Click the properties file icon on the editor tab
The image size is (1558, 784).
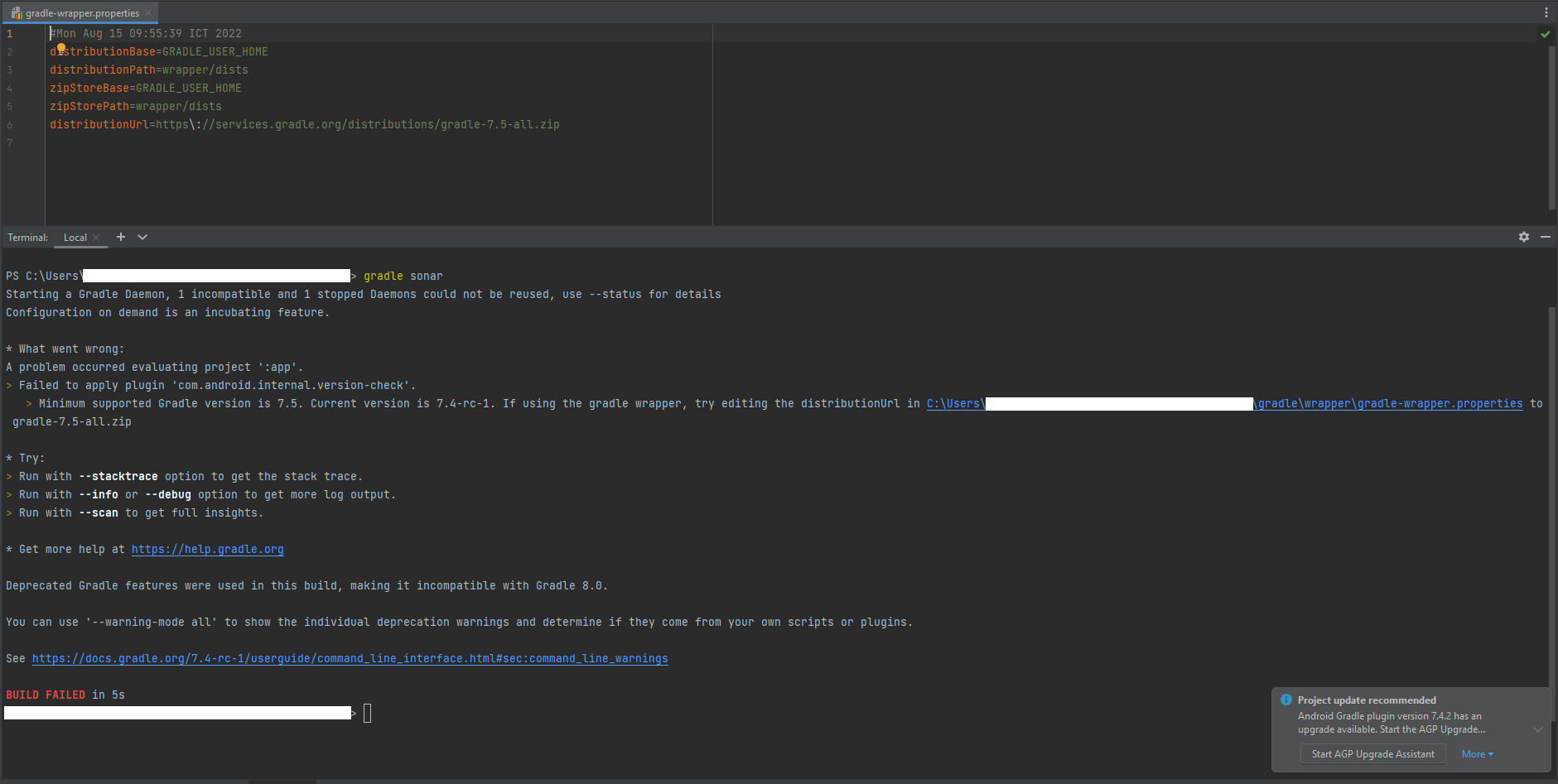coord(17,12)
